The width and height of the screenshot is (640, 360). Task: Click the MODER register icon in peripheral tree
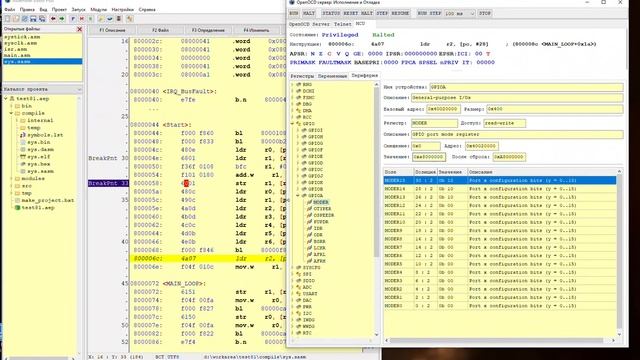(x=309, y=202)
